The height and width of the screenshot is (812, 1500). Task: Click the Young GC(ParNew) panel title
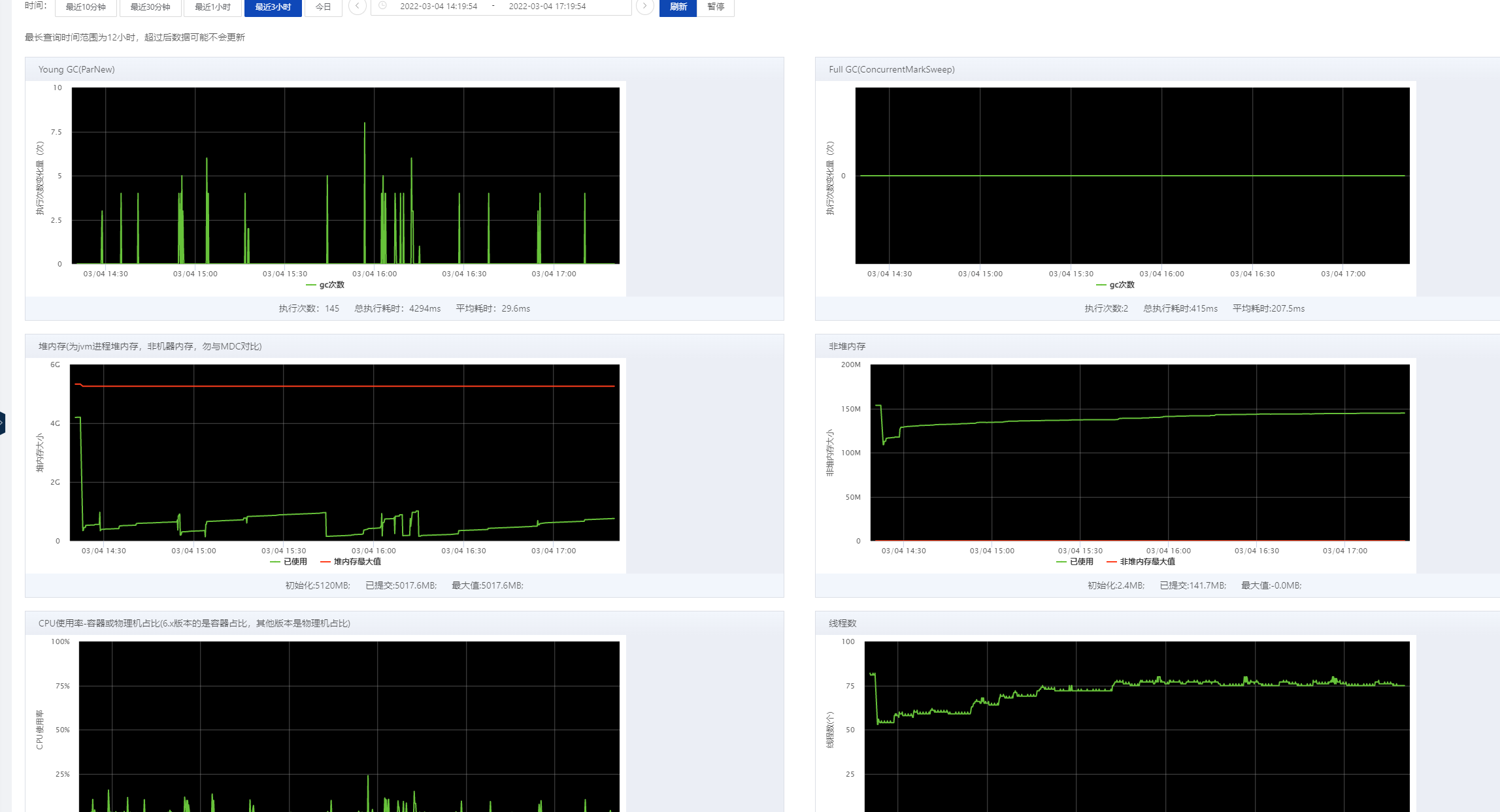[x=76, y=69]
